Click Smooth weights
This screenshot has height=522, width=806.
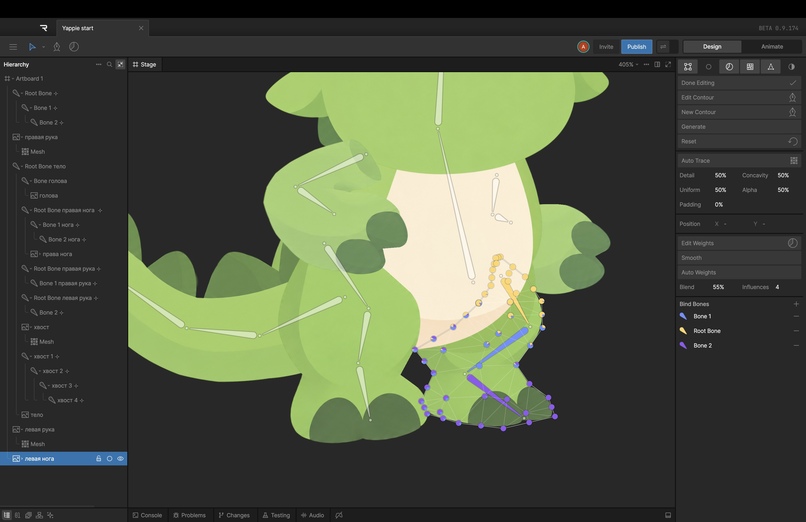click(739, 258)
